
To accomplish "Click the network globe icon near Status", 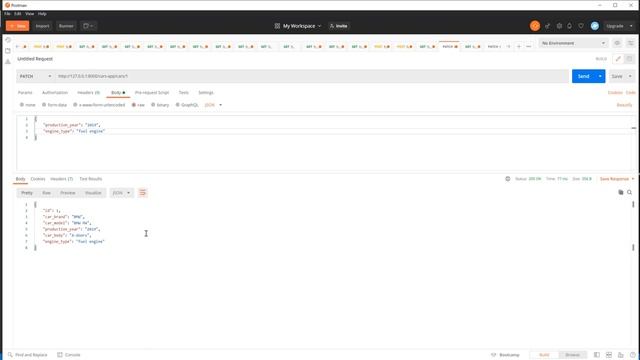I will point(508,179).
